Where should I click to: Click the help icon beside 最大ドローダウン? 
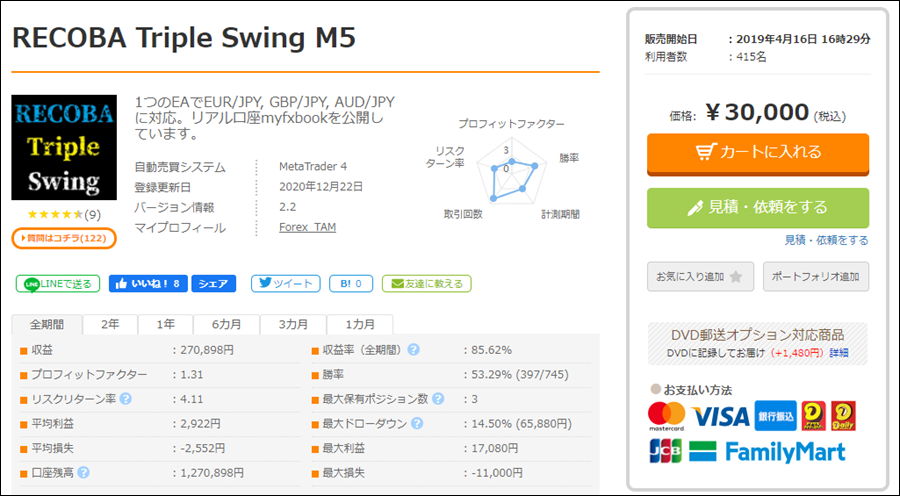point(417,423)
